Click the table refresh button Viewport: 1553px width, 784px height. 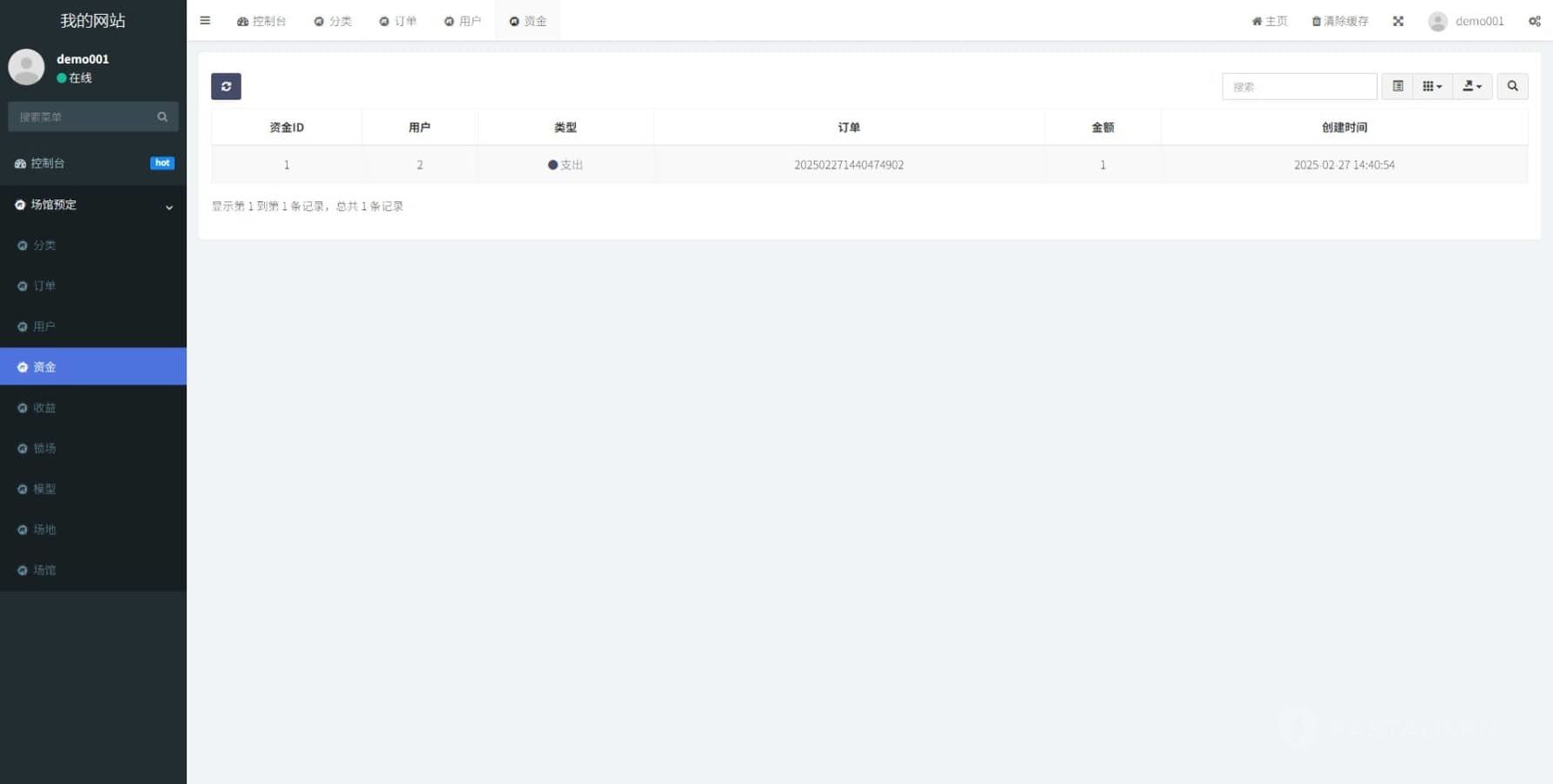[x=226, y=86]
